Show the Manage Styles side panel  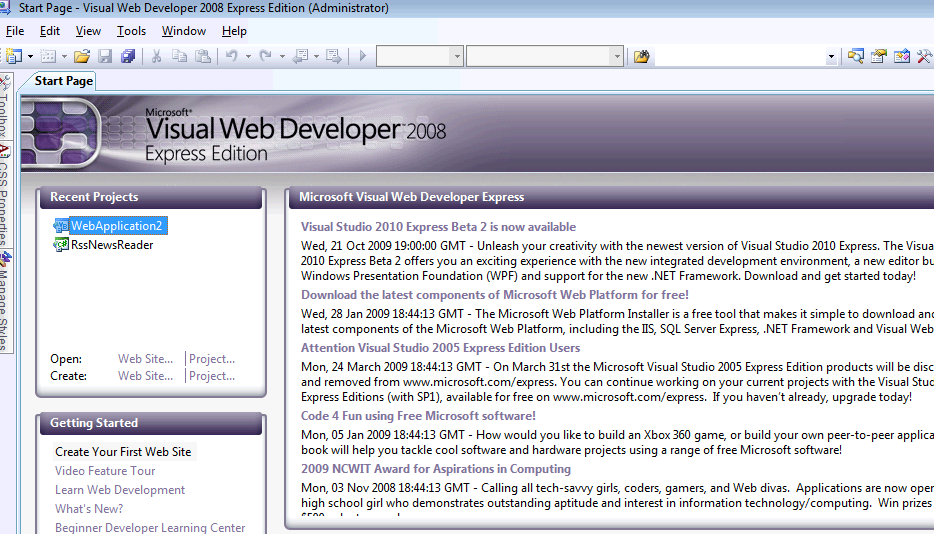(x=5, y=298)
